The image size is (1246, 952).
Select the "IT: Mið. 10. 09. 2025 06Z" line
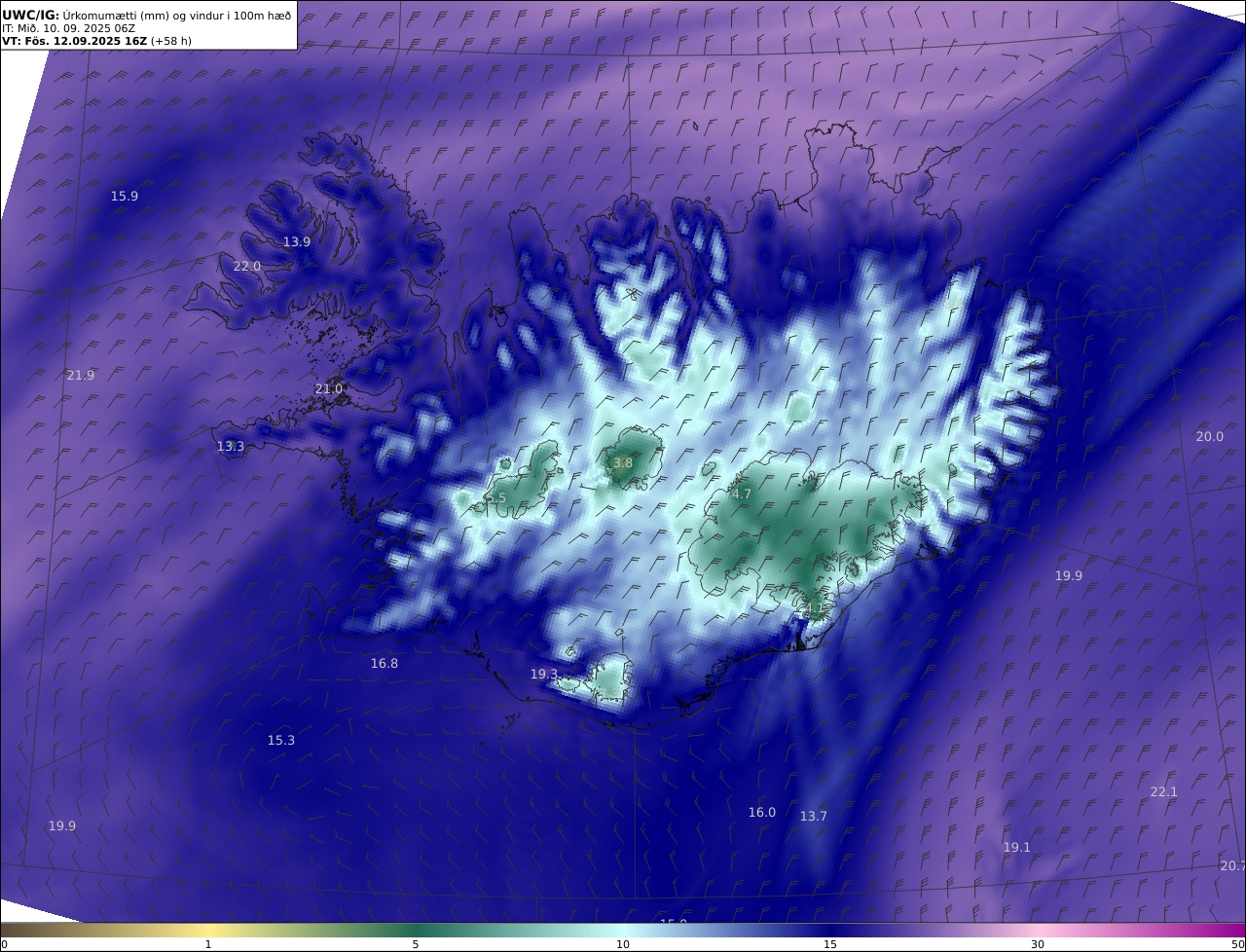click(68, 28)
